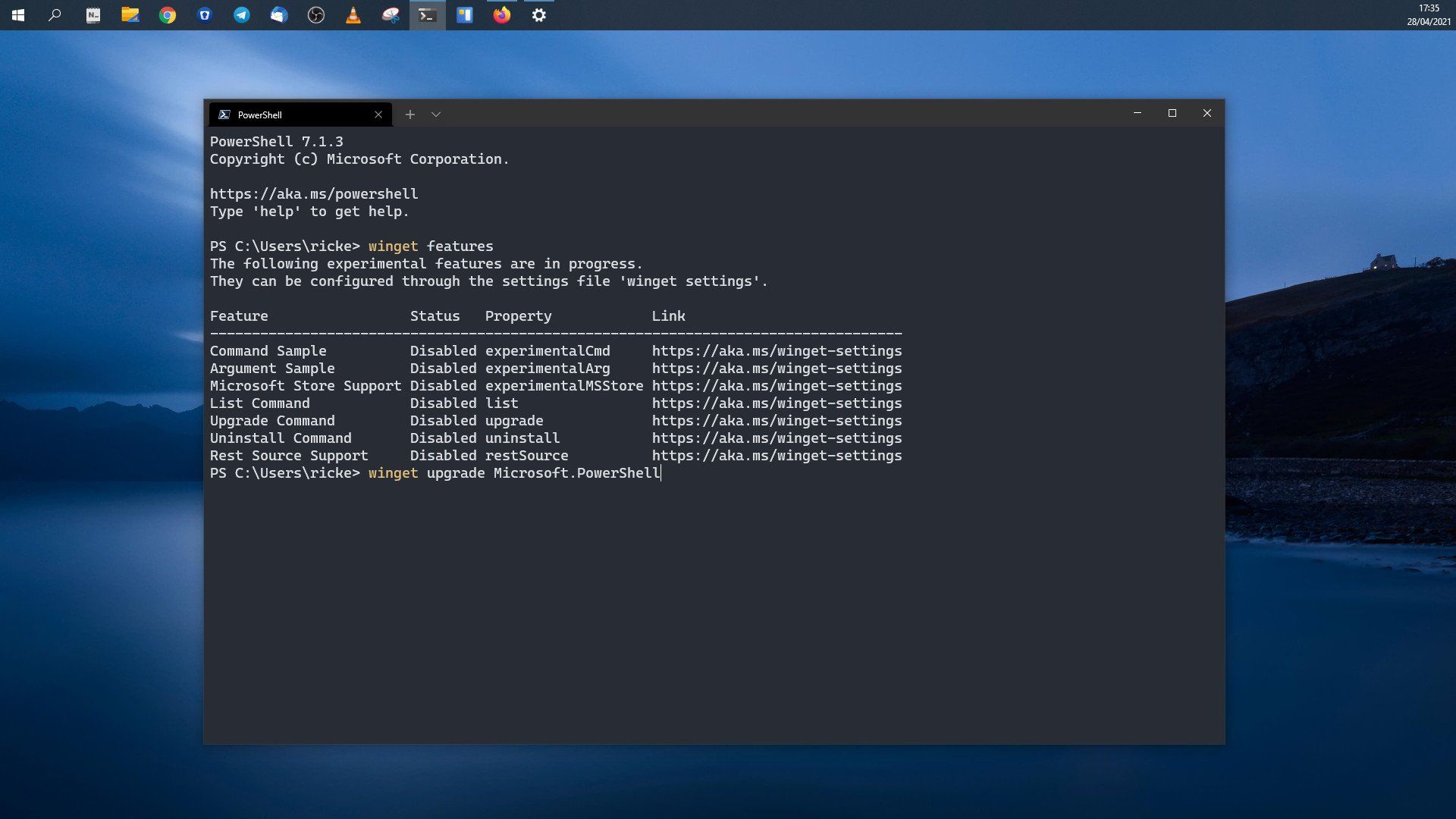Open OBS Studio from taskbar
The image size is (1456, 819).
point(316,15)
